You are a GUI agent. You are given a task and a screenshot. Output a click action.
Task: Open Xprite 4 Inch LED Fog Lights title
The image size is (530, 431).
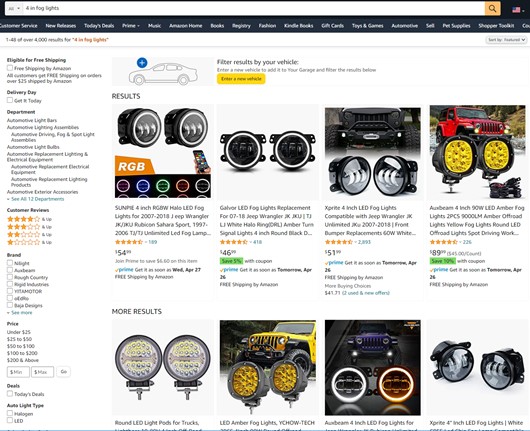370,220
